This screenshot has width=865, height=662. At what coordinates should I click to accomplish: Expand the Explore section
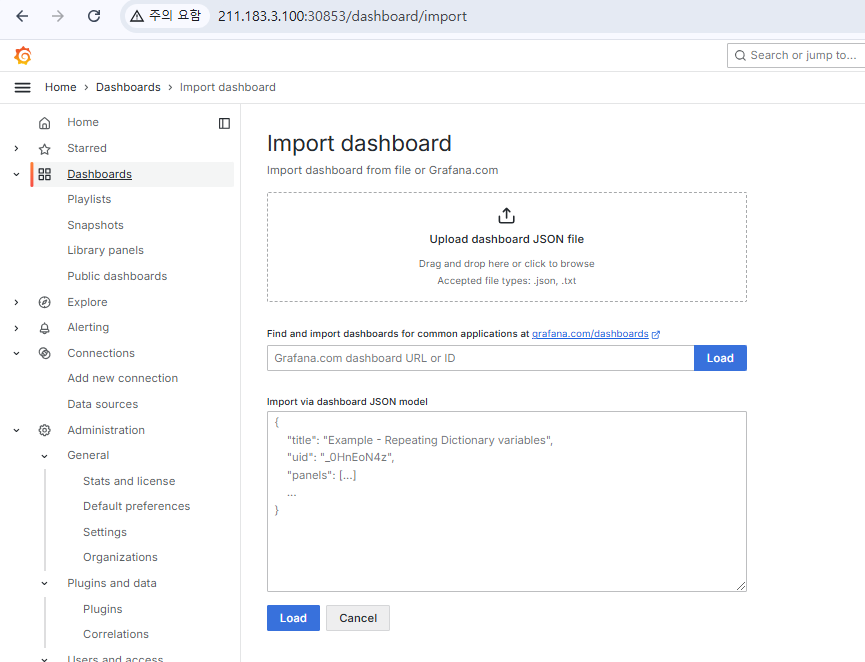pos(17,302)
